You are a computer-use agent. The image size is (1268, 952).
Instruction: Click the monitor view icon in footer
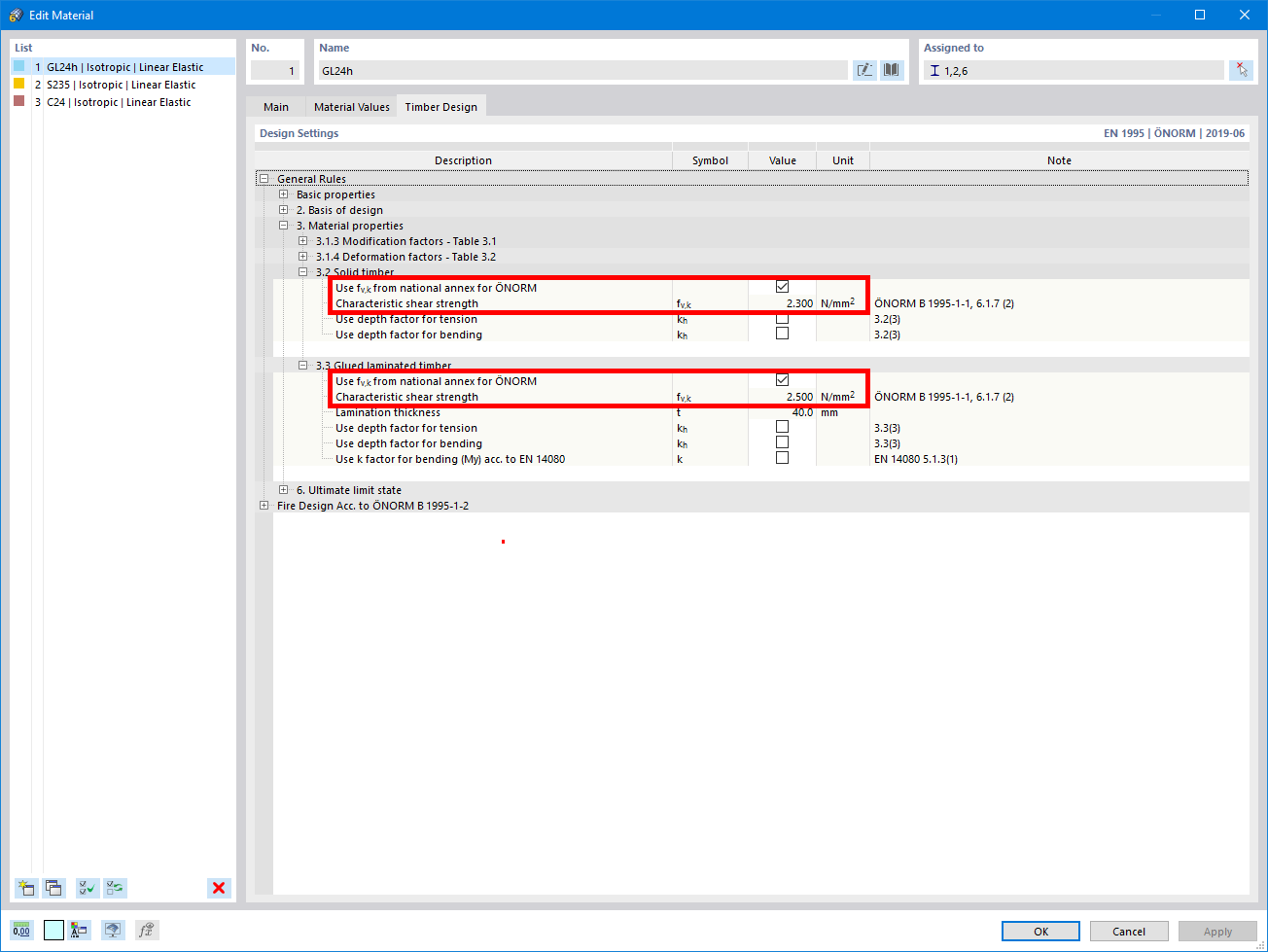click(114, 930)
